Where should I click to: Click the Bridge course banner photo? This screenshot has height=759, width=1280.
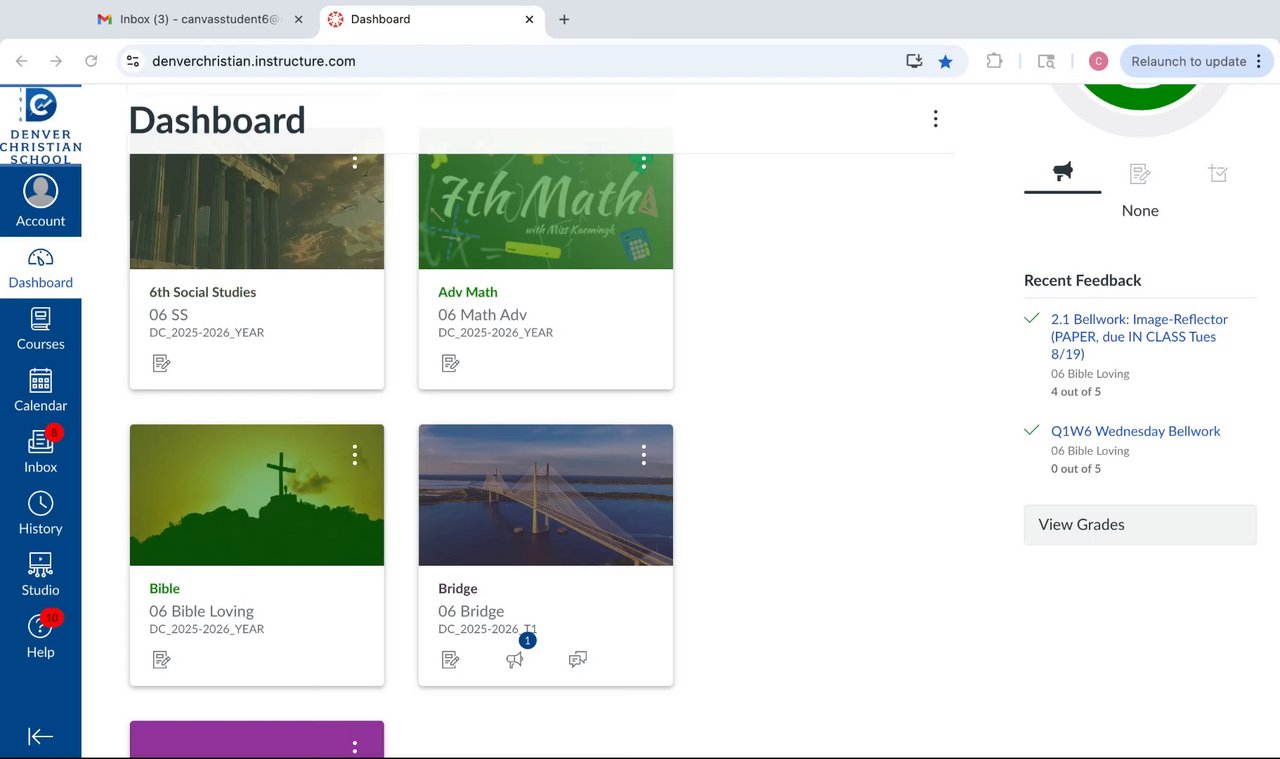pos(545,495)
